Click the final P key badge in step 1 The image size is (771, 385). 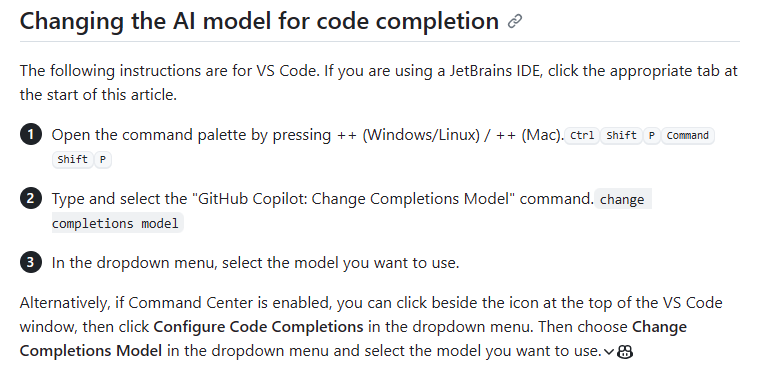point(103,160)
